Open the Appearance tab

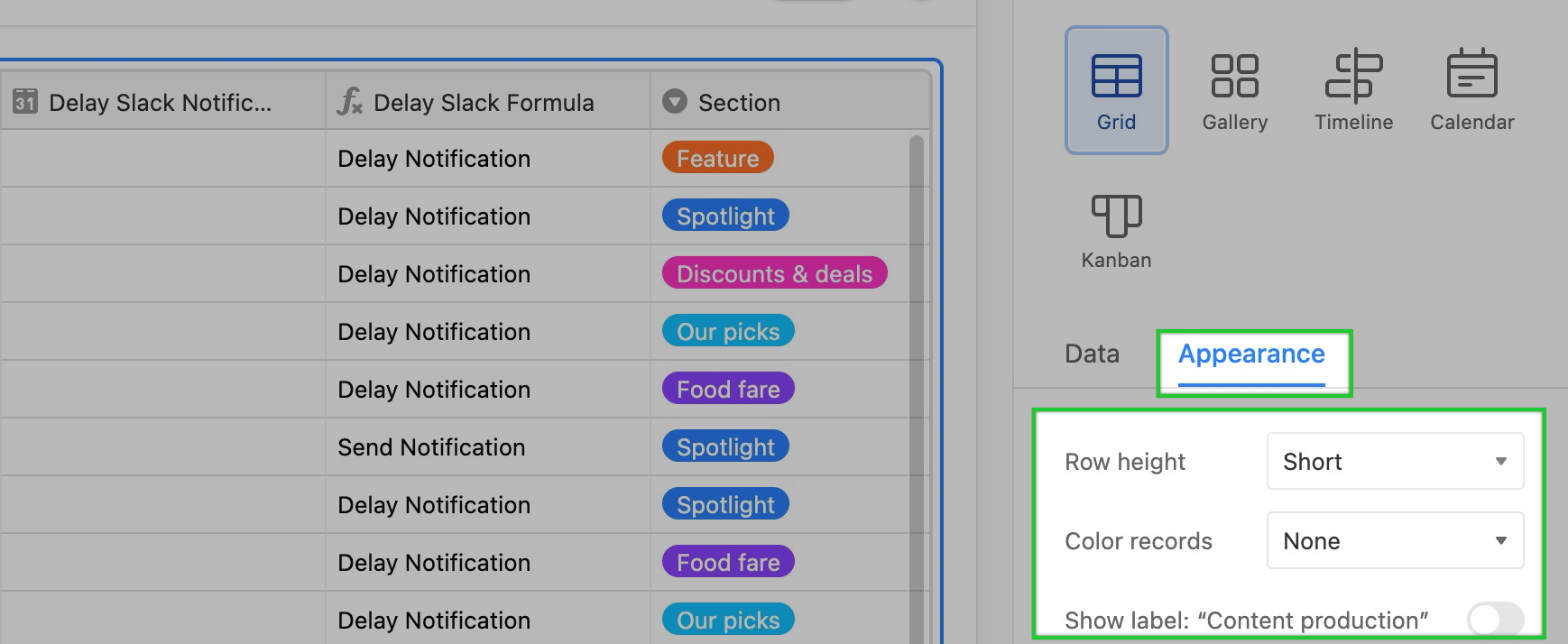pos(1251,354)
